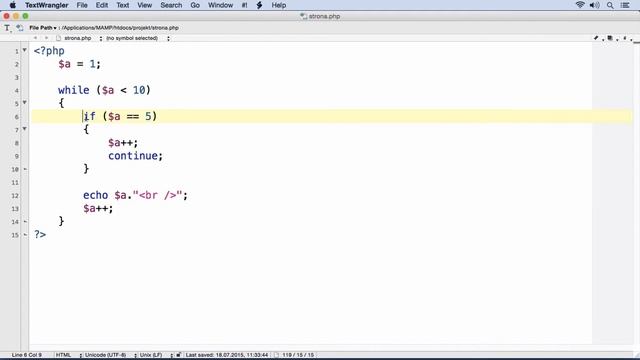Click the lock status icon in status bar

(x=178, y=355)
